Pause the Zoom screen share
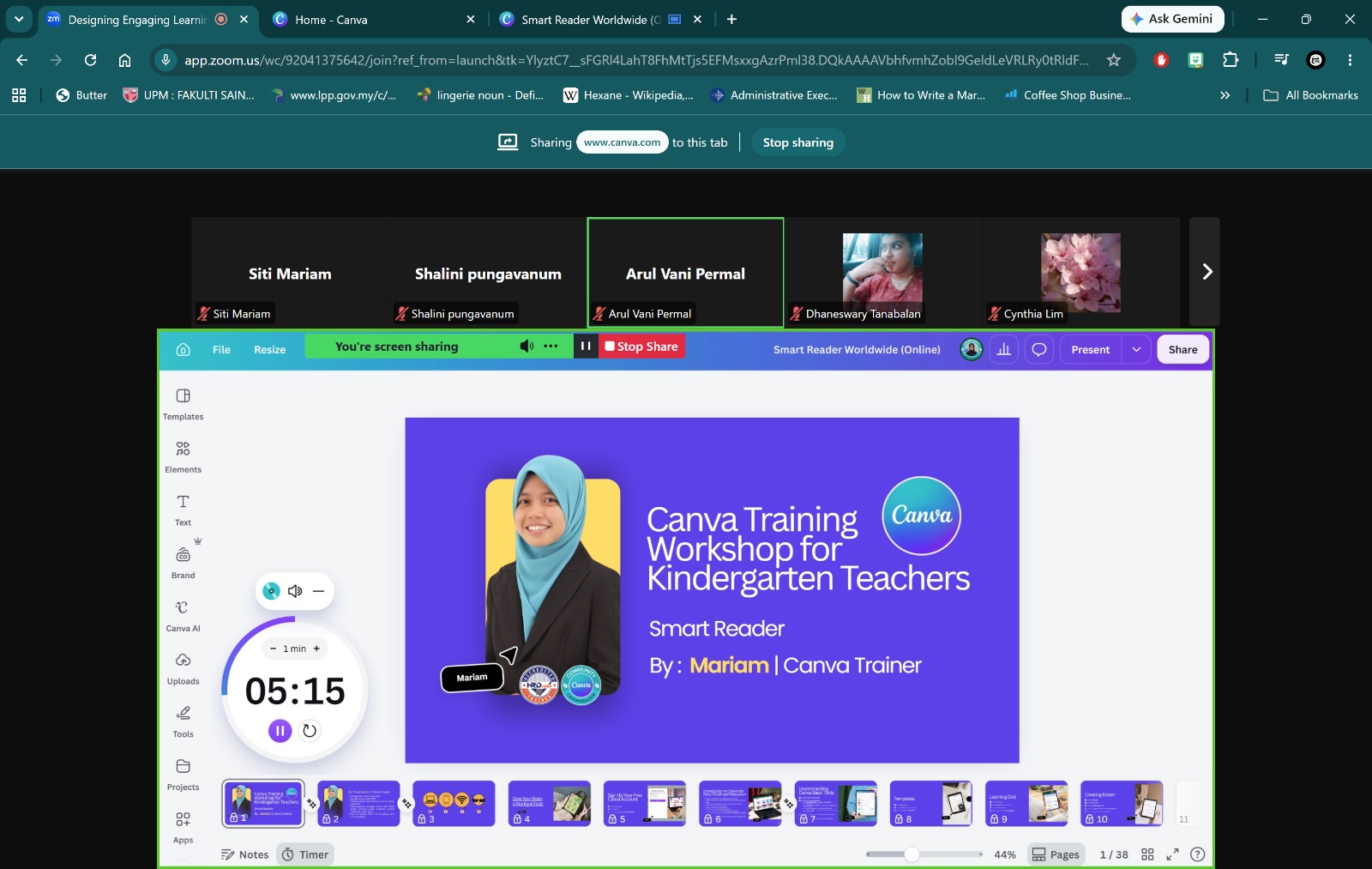 click(586, 347)
